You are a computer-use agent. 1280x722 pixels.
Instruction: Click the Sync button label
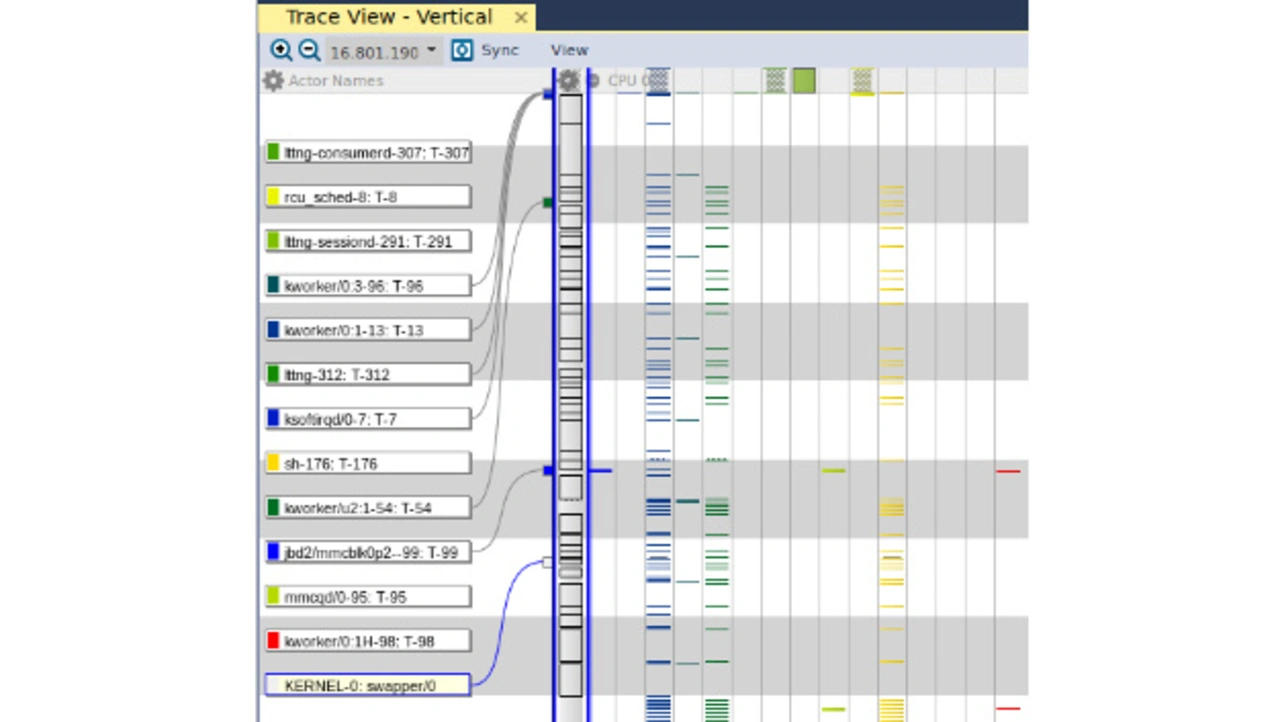coord(500,50)
